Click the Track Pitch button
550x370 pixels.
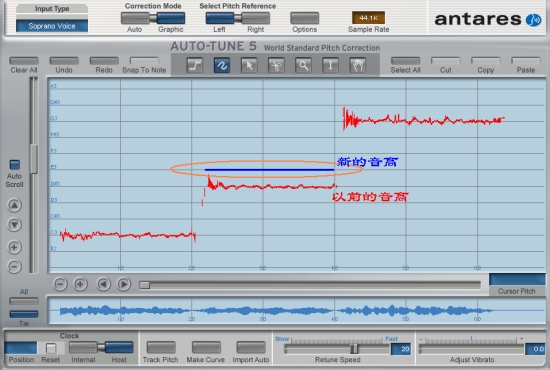coord(161,347)
